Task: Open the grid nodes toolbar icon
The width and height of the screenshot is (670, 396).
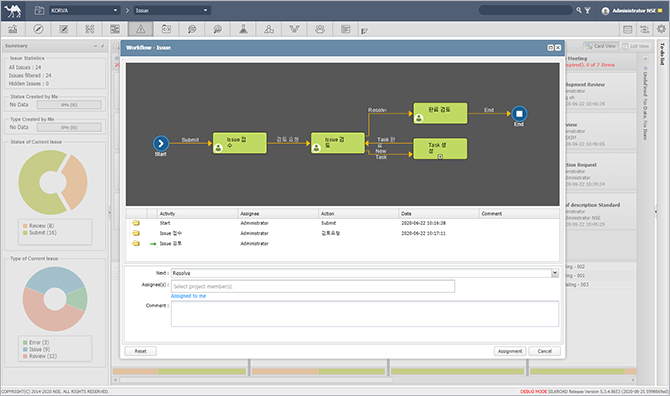Action: tap(90, 29)
